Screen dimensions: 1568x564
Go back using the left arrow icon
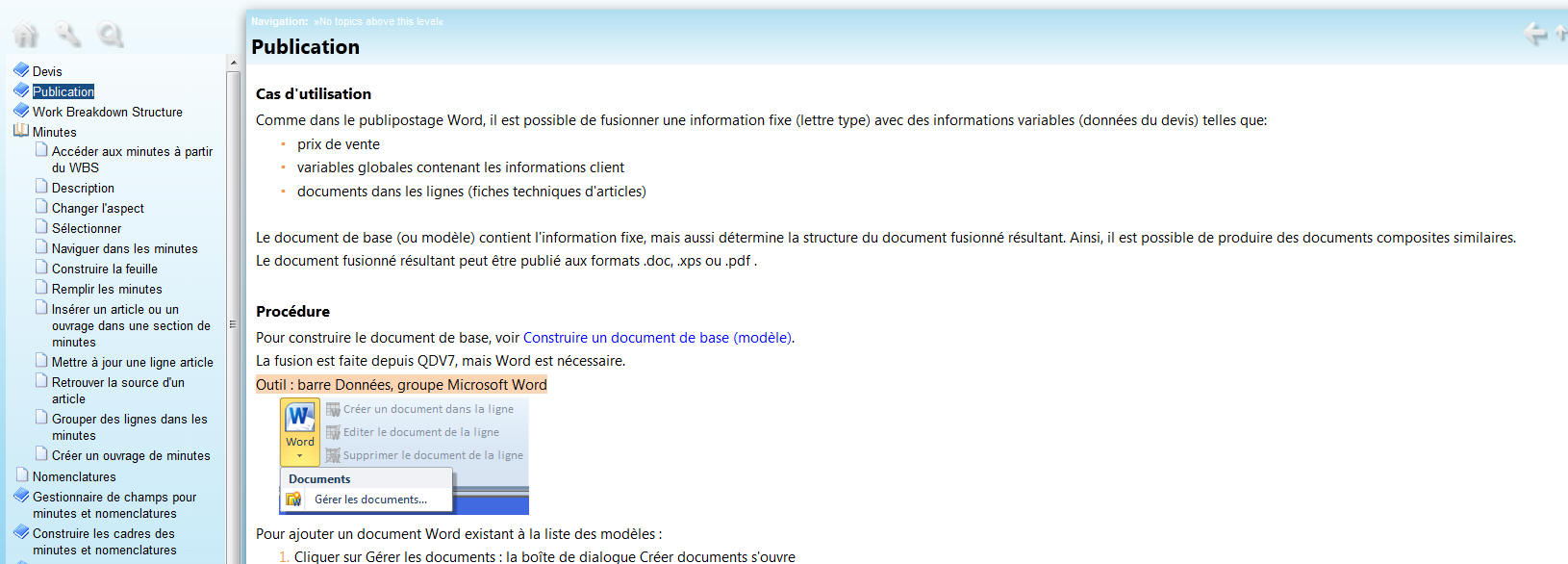tap(1535, 34)
